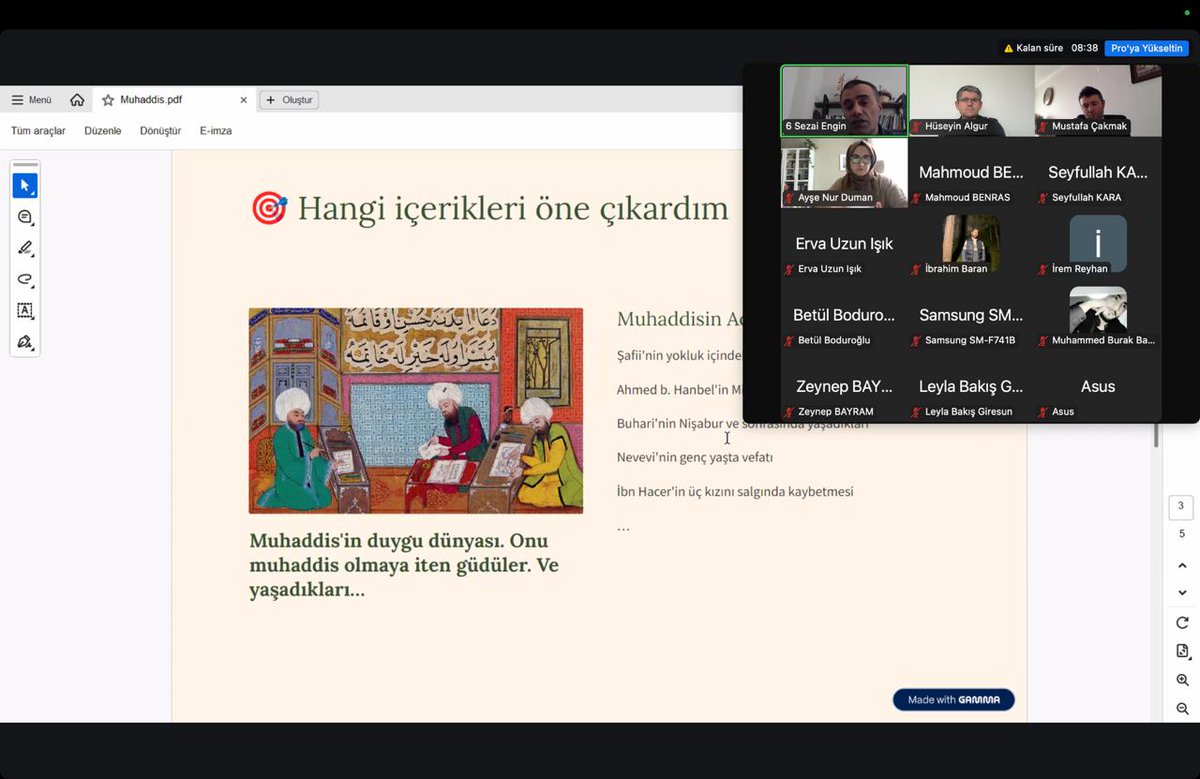Select the lasso markup tool
Image resolution: width=1200 pixels, height=779 pixels.
[25, 280]
